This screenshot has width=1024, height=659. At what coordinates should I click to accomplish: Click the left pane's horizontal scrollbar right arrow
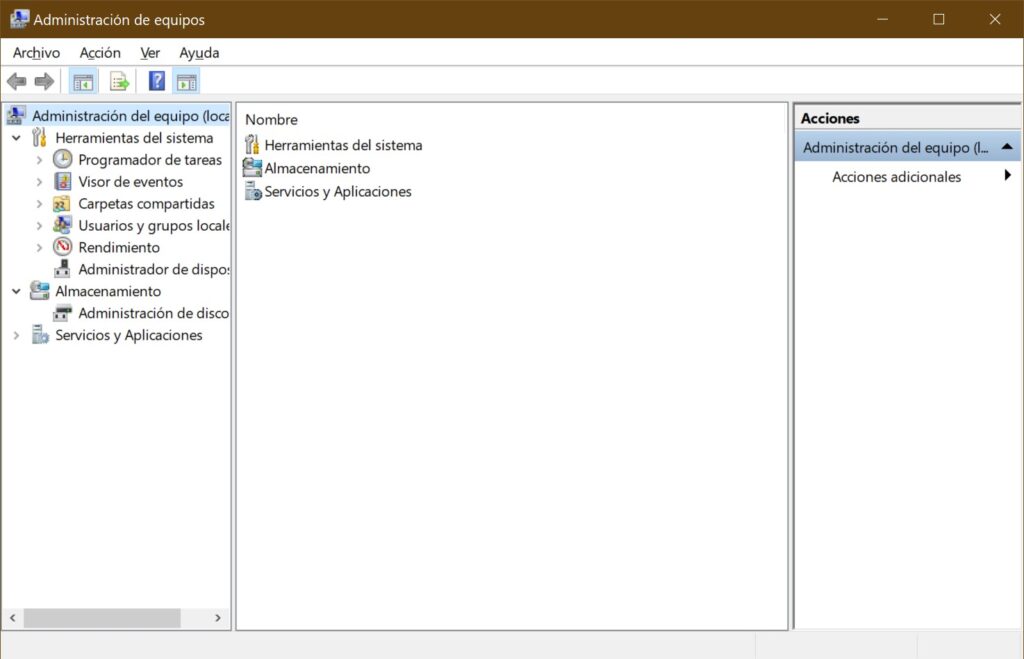click(217, 618)
